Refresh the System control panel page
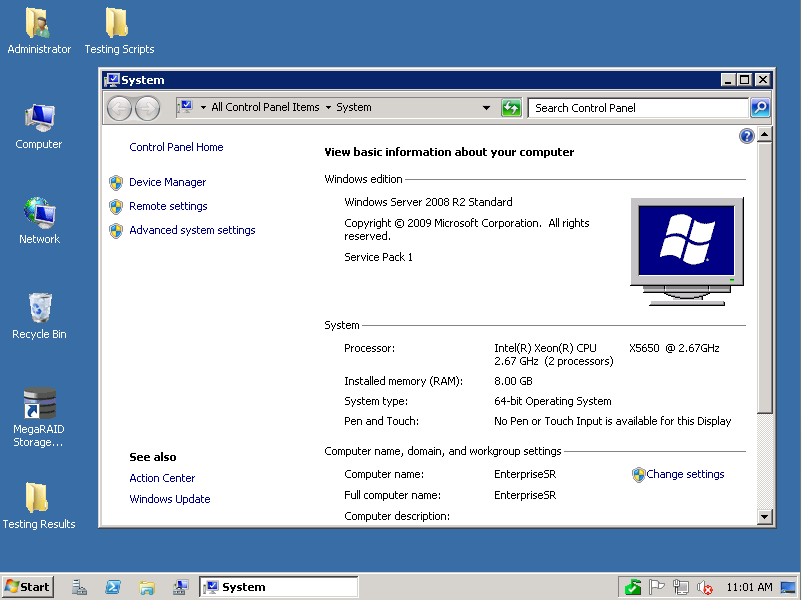The height and width of the screenshot is (600, 802). tap(510, 108)
